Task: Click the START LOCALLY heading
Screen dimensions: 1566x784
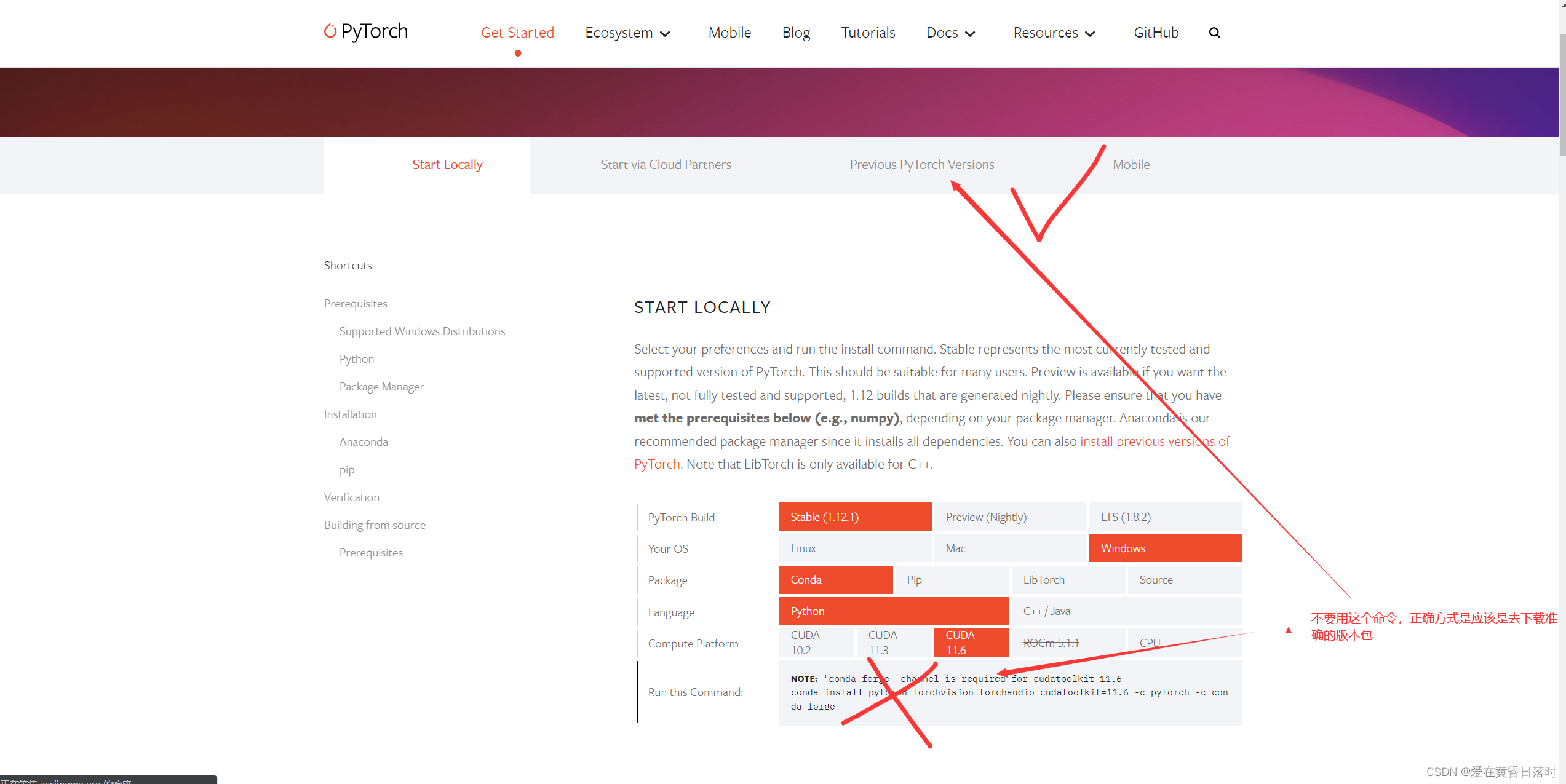Action: point(702,307)
